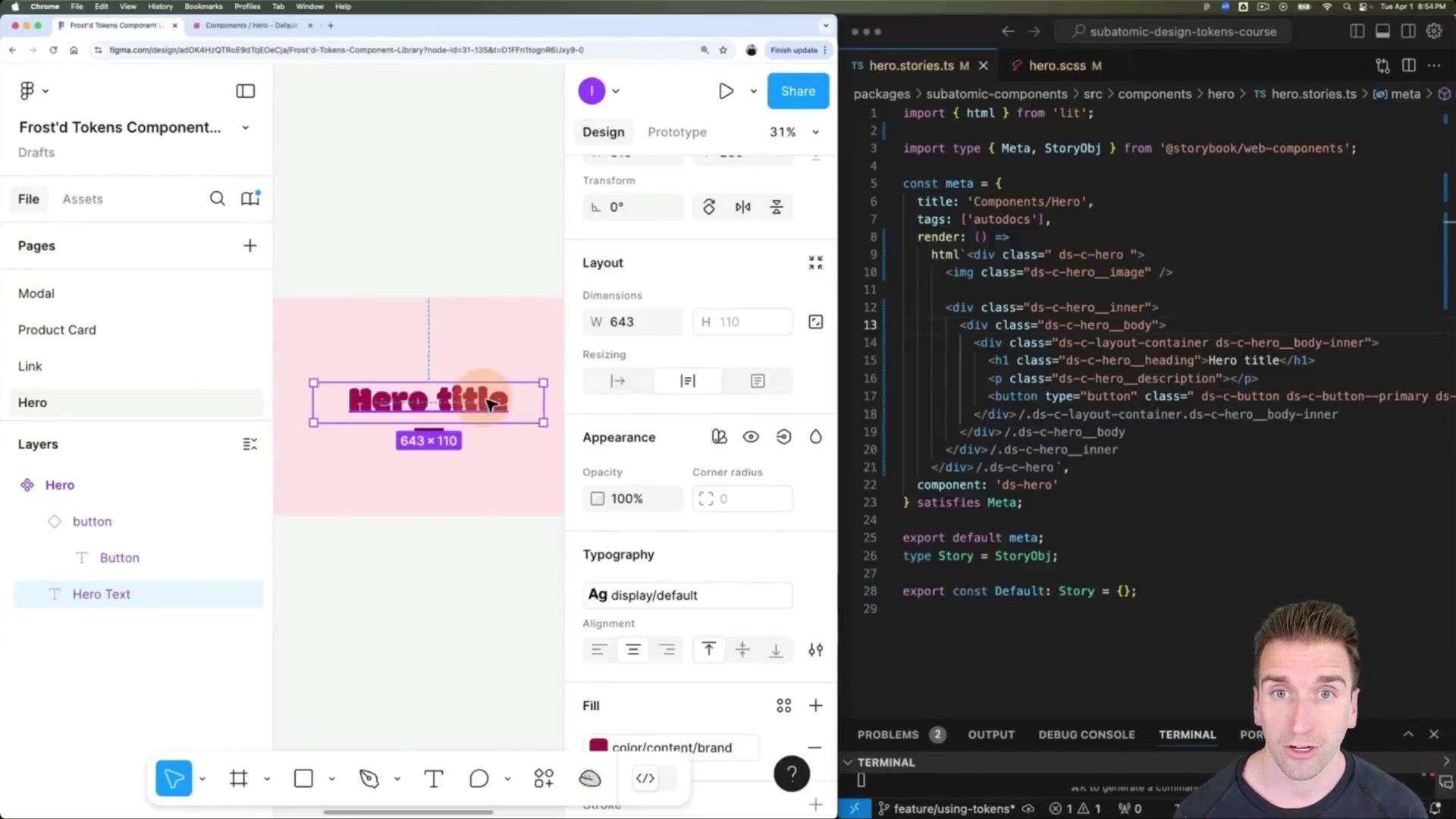The image size is (1456, 819).
Task: Set auto width resizing option
Action: pyautogui.click(x=618, y=381)
